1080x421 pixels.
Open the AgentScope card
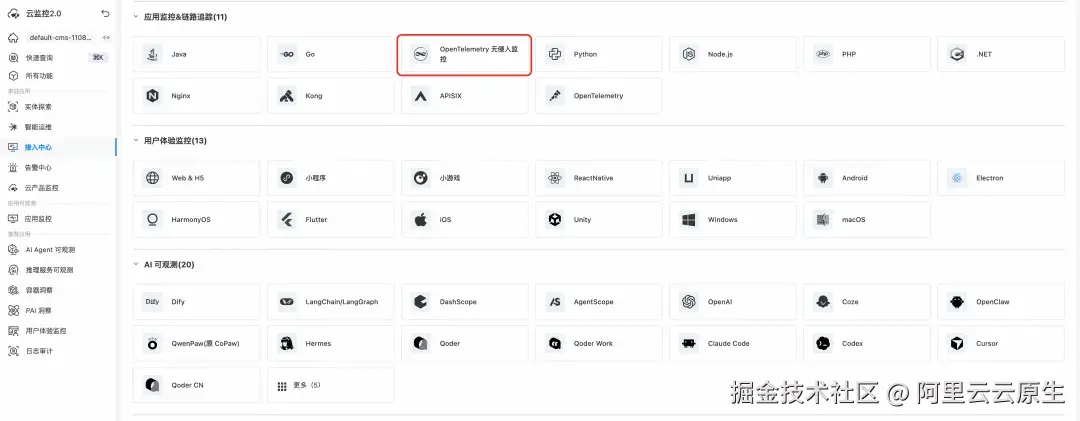click(599, 302)
